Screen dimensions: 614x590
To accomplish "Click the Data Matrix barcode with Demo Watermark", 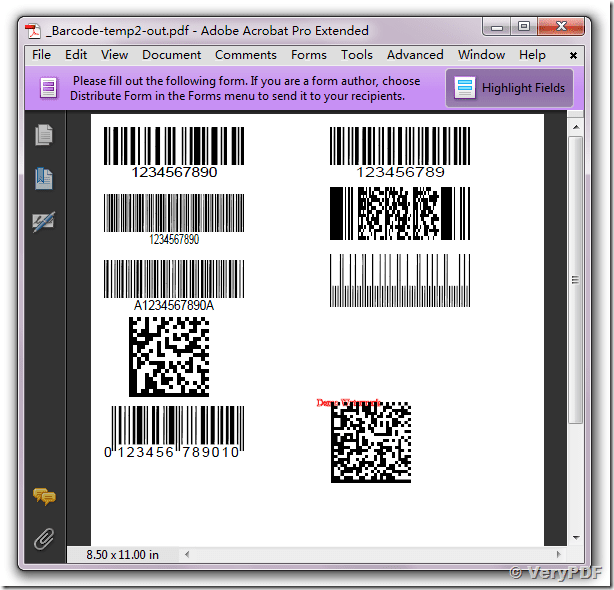I will 370,442.
